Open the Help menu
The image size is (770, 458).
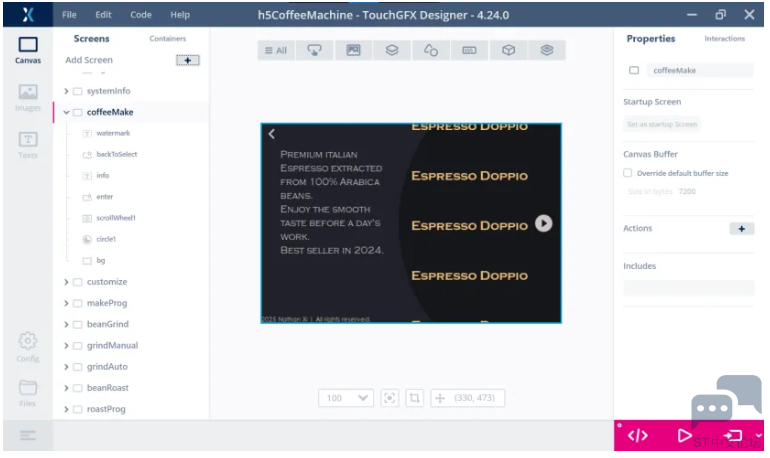tap(180, 15)
